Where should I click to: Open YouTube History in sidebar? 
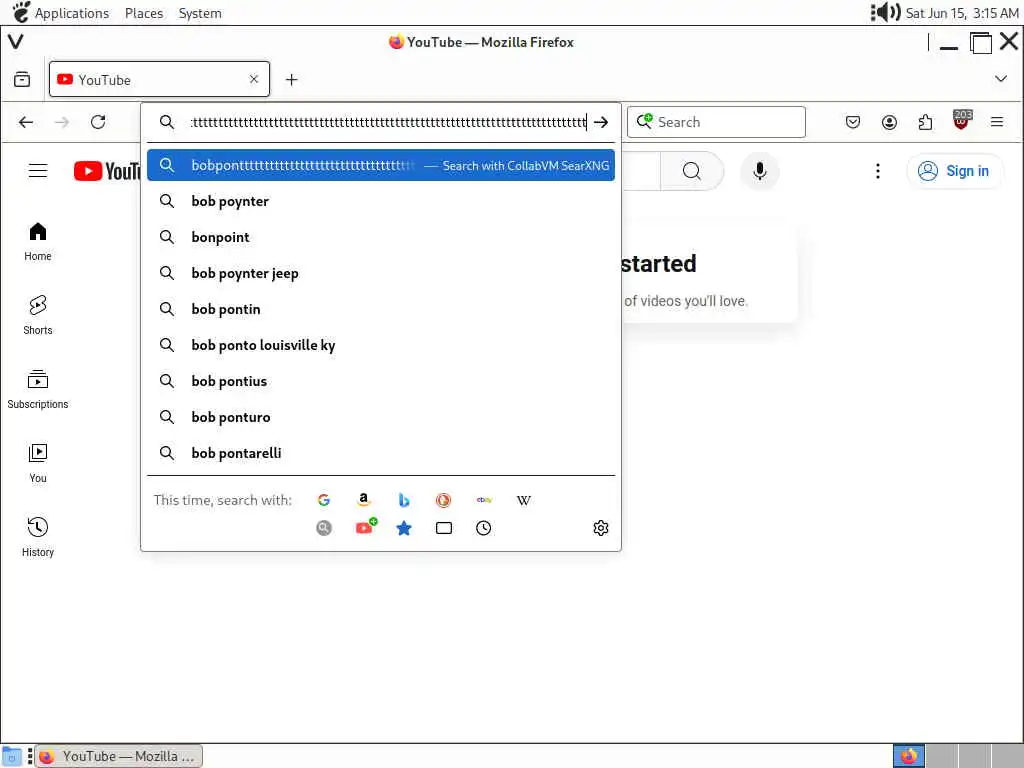click(38, 537)
